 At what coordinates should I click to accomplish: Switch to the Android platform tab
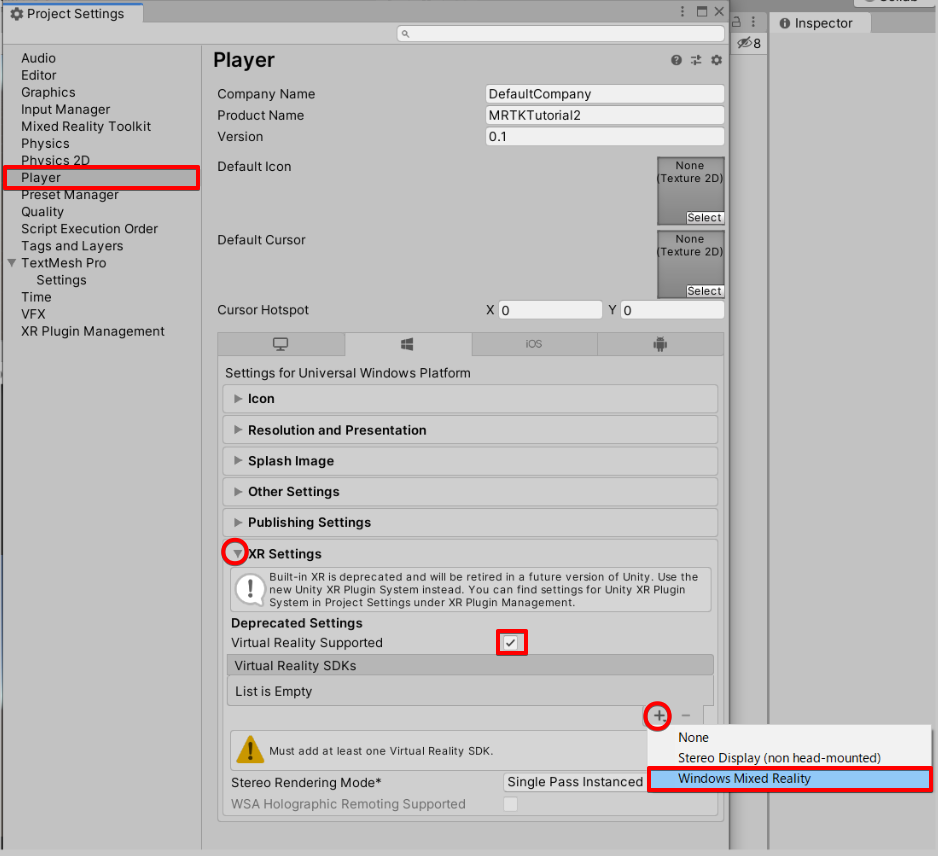pyautogui.click(x=660, y=344)
